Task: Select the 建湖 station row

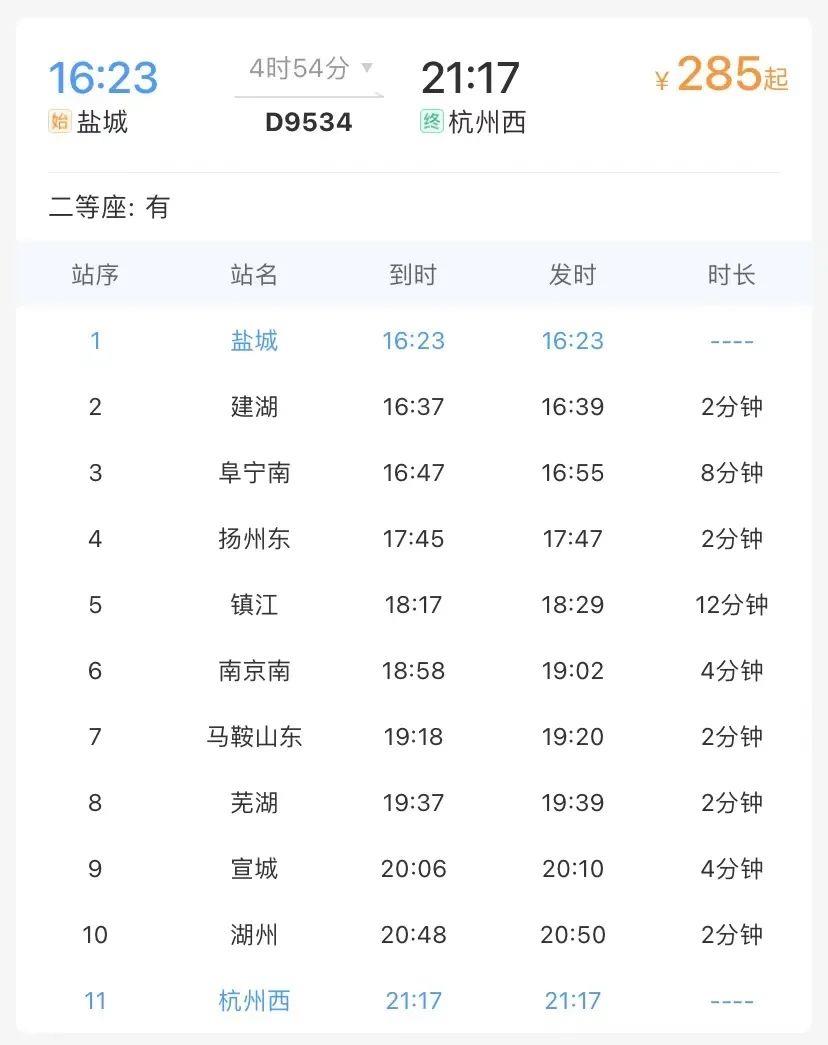Action: (413, 407)
